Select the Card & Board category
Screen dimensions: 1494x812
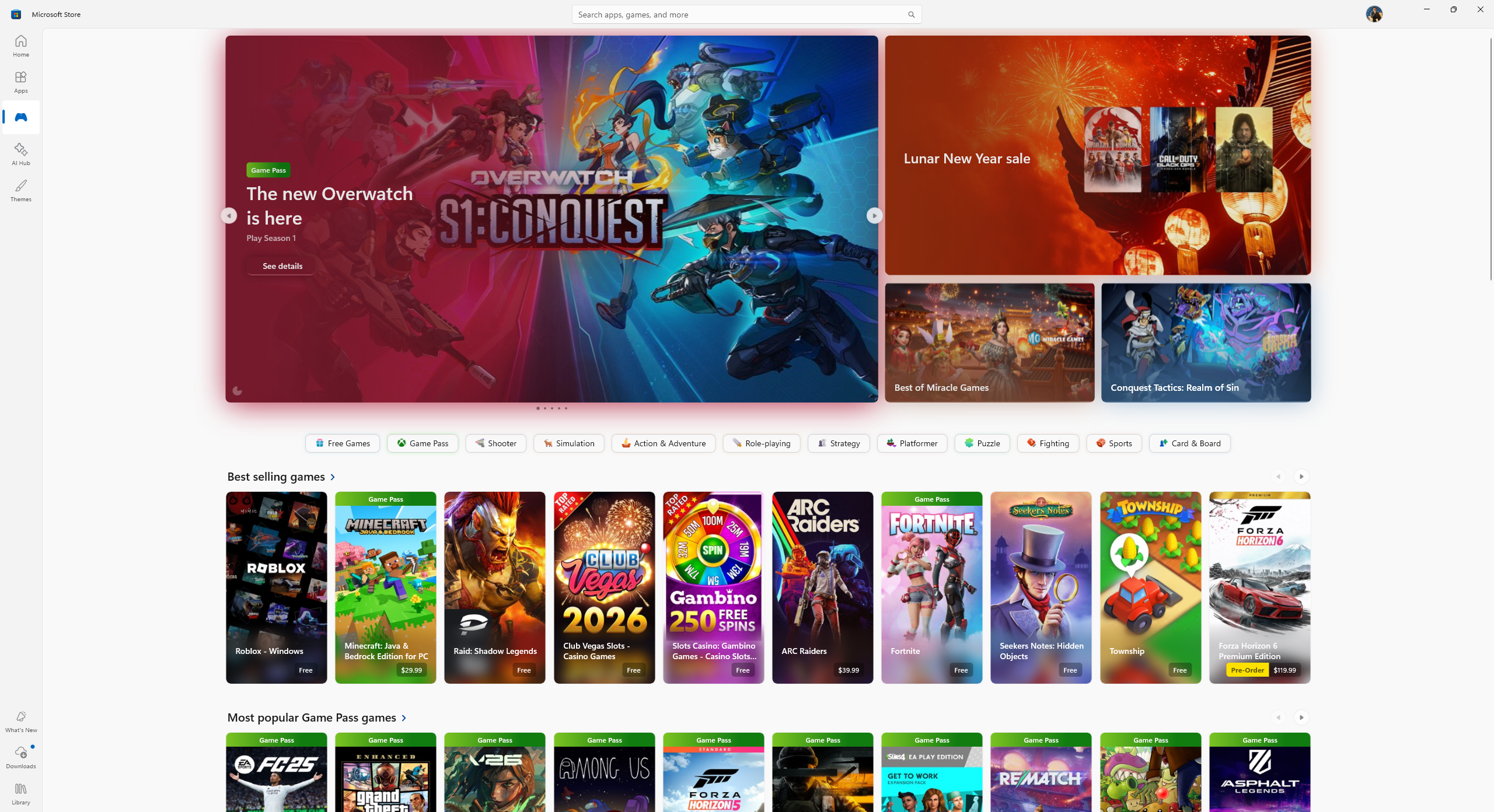(x=1189, y=443)
